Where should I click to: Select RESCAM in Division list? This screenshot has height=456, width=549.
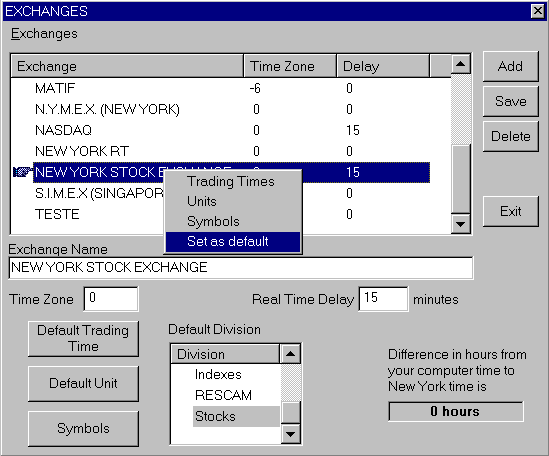pyautogui.click(x=223, y=395)
